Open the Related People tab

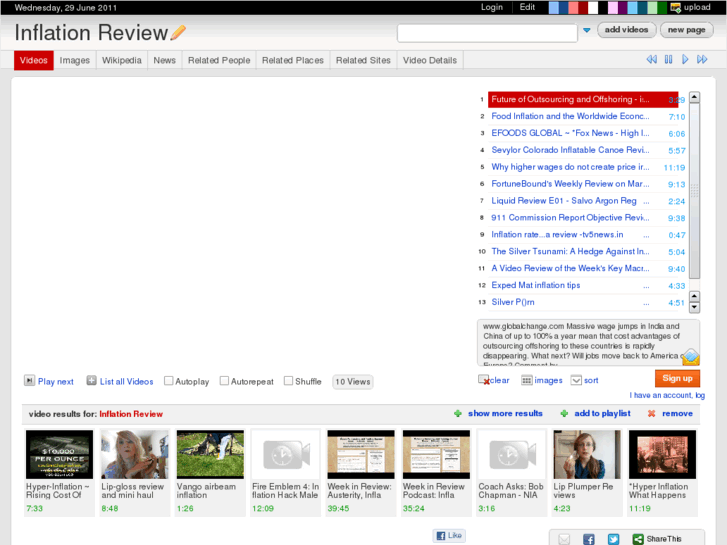click(x=219, y=60)
